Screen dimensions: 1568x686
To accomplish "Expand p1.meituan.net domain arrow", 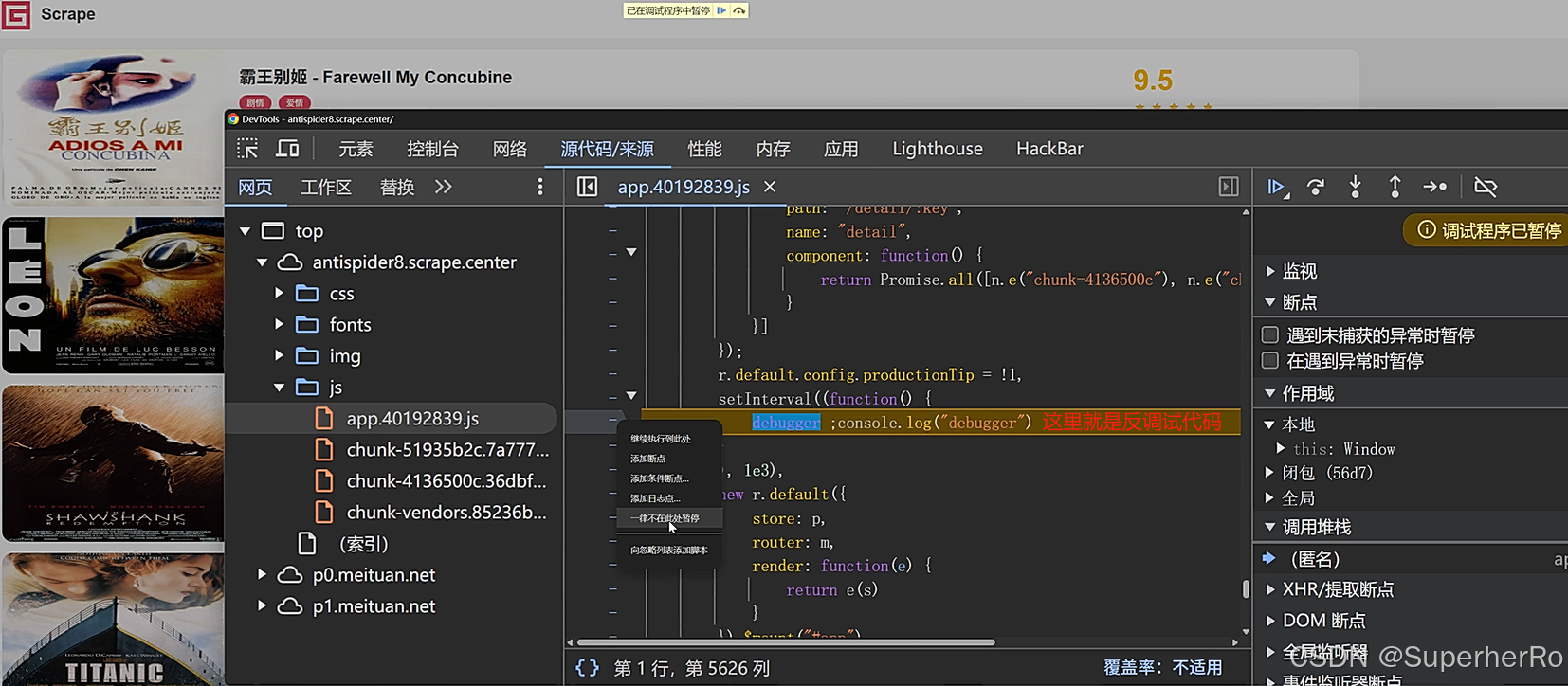I will [263, 605].
